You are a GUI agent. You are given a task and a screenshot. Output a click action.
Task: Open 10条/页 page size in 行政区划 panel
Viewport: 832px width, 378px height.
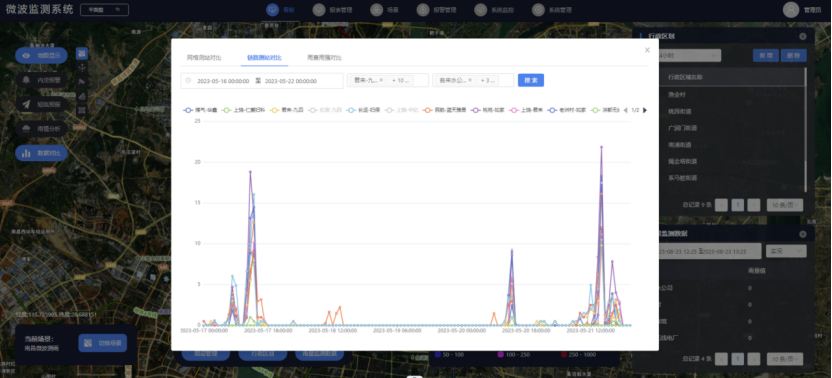(785, 205)
